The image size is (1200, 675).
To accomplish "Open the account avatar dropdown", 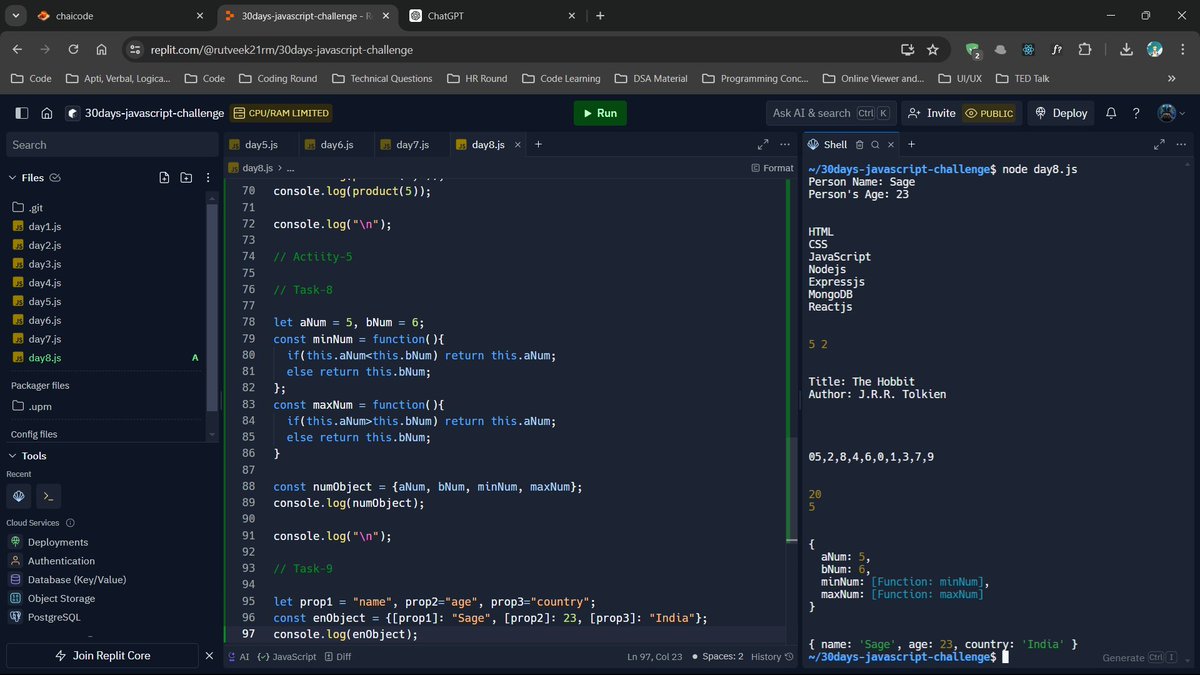I will [x=1171, y=113].
